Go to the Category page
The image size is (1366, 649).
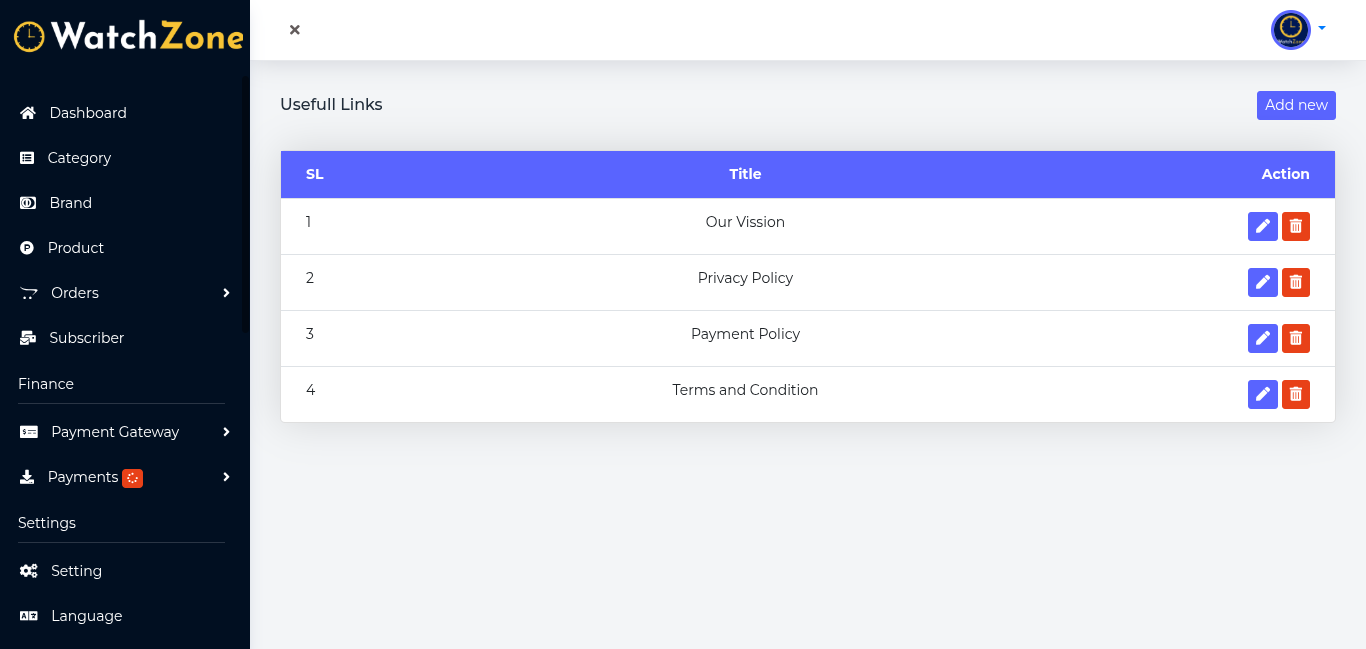pos(79,158)
